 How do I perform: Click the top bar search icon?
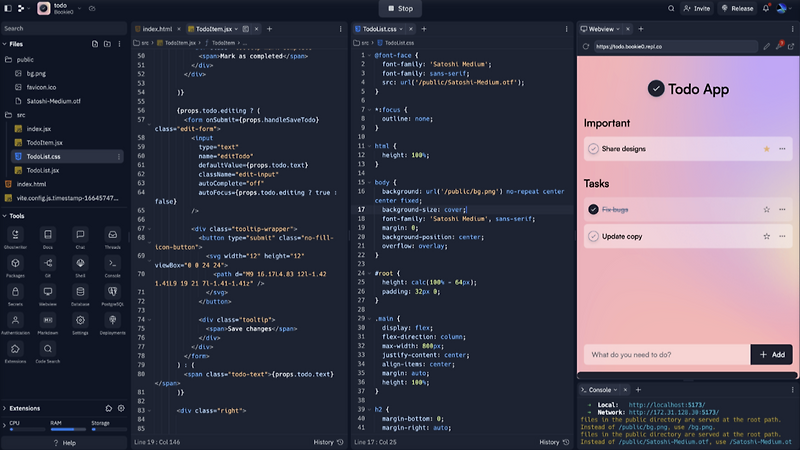click(671, 8)
